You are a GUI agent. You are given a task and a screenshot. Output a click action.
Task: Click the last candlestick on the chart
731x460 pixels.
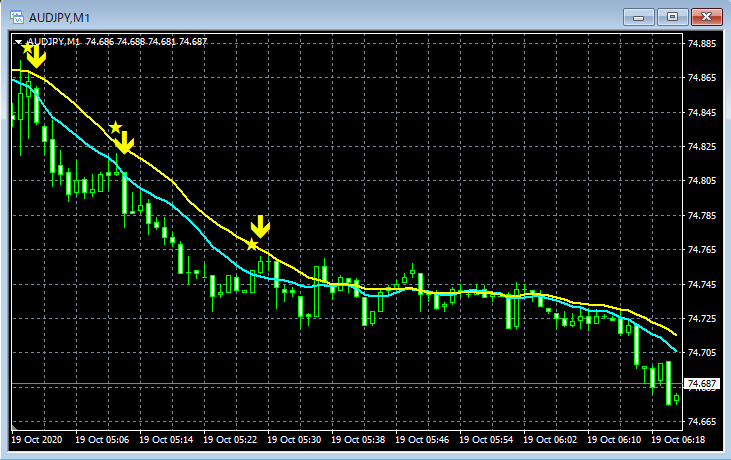click(x=676, y=398)
